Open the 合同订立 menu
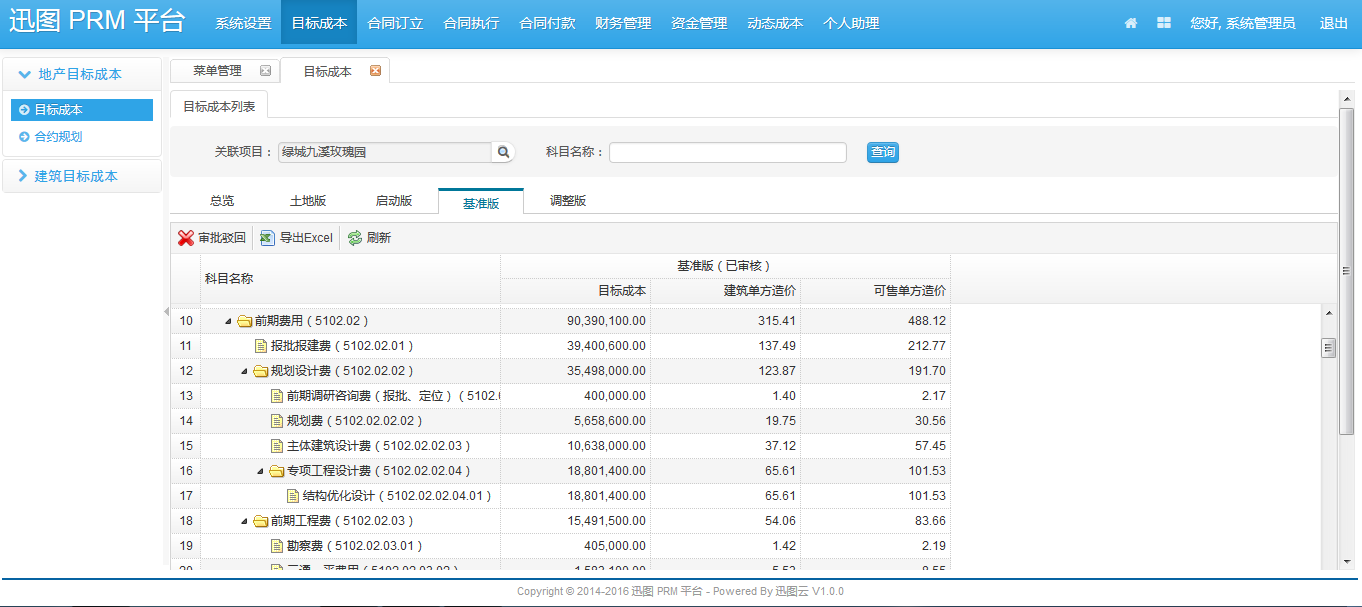 coord(395,23)
